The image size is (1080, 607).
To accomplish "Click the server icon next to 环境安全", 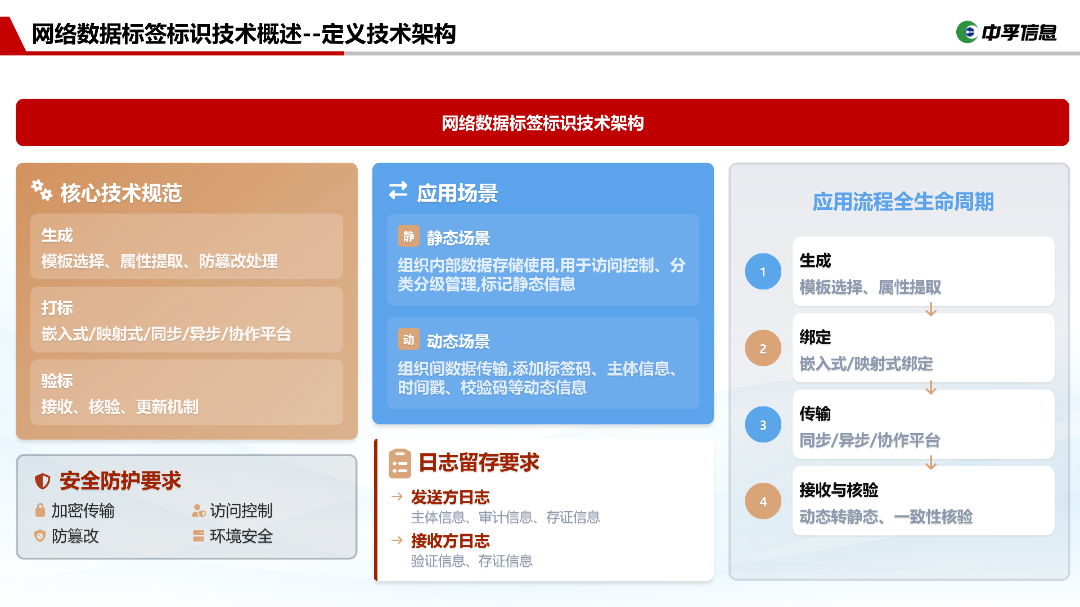I will point(198,536).
